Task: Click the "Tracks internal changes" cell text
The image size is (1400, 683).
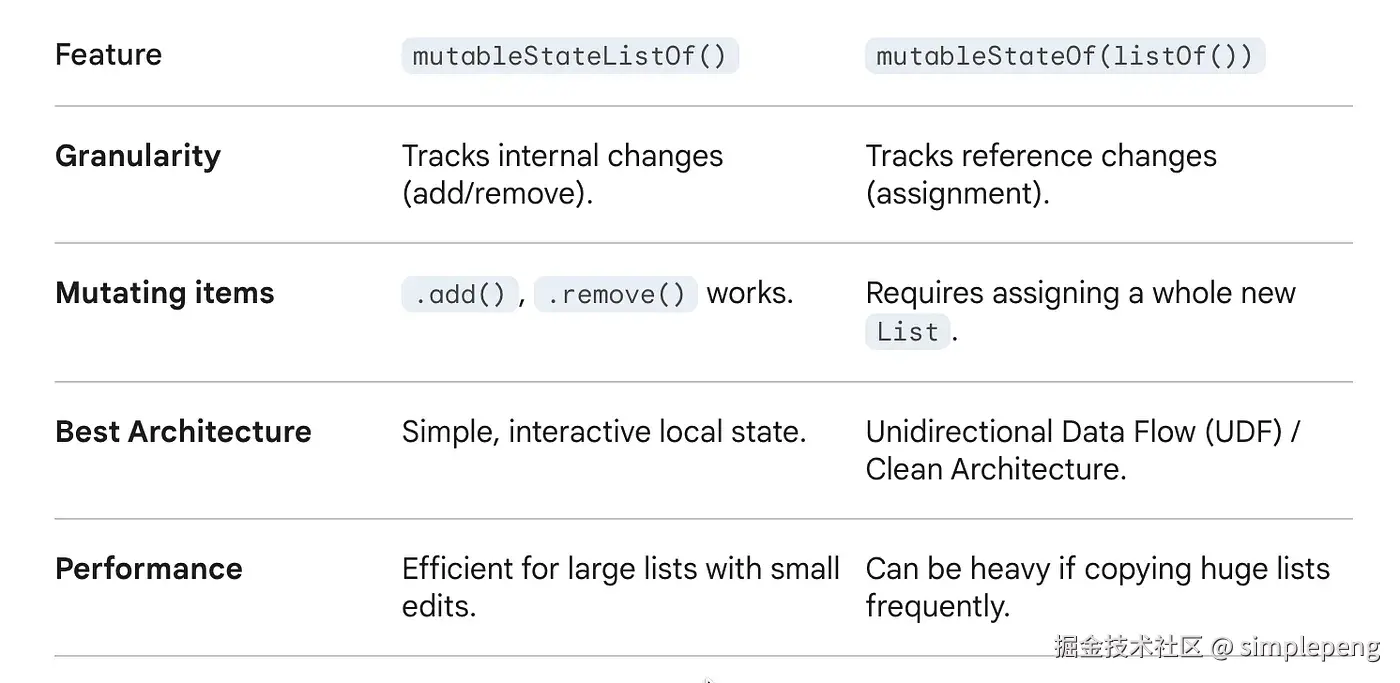Action: [562, 156]
